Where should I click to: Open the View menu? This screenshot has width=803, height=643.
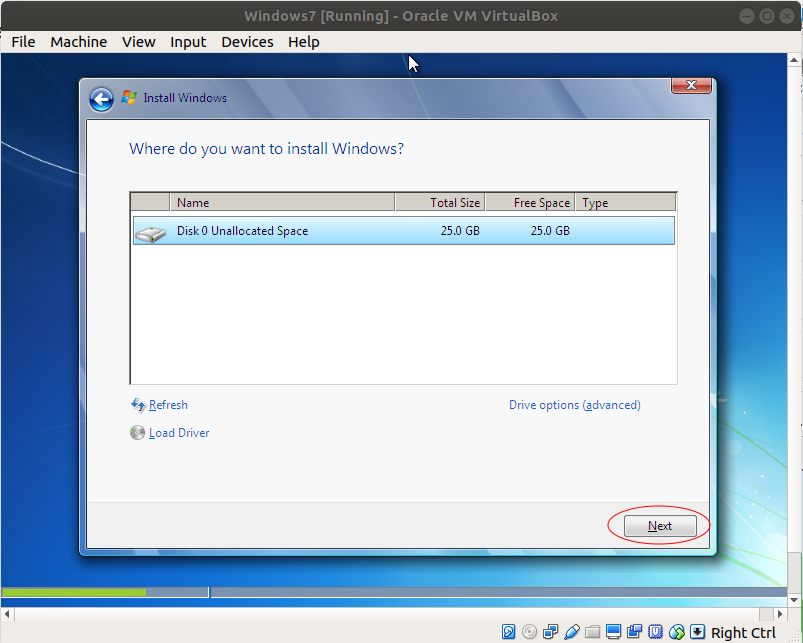[x=138, y=42]
